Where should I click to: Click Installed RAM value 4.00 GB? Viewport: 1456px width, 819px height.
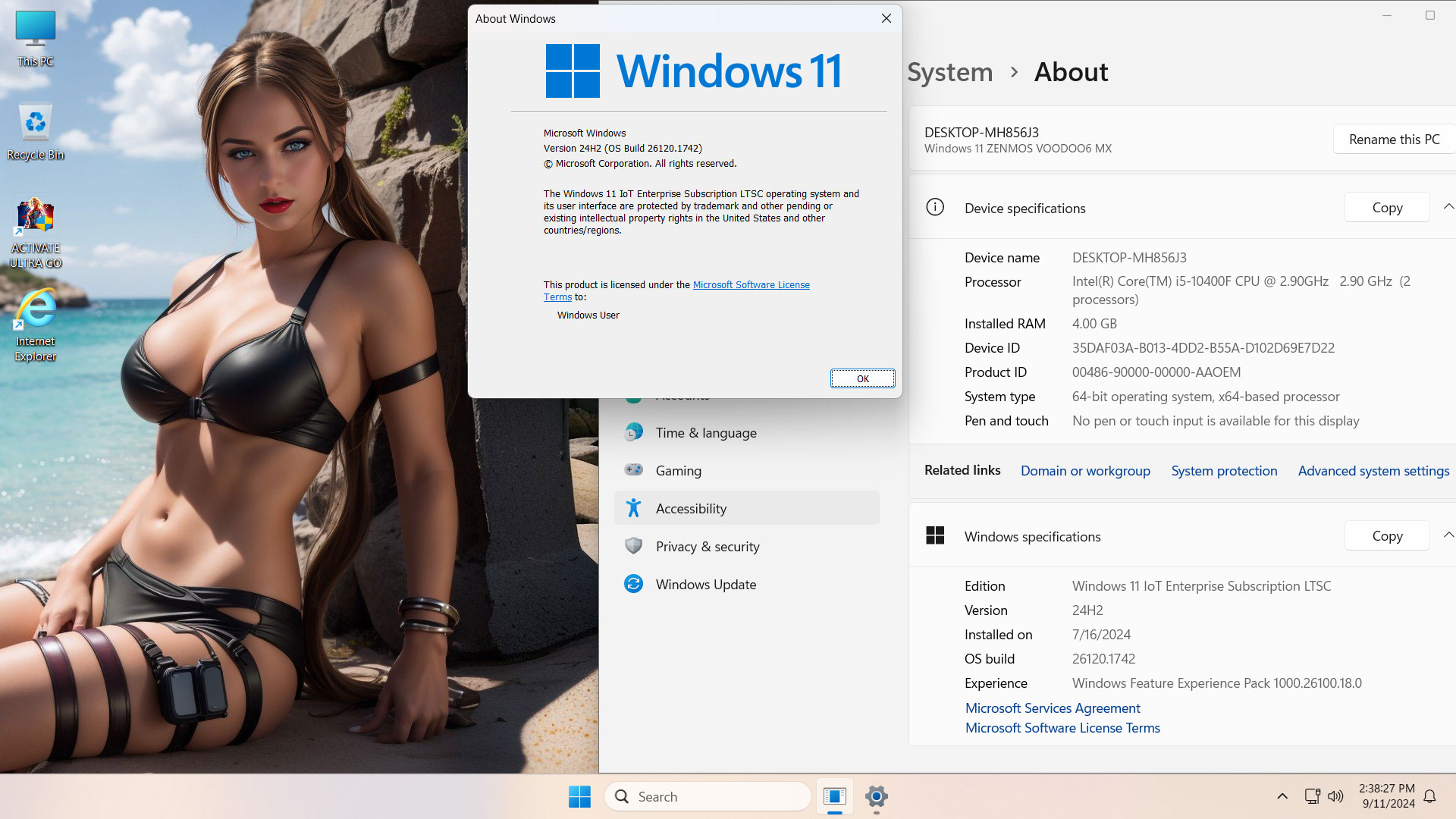(x=1094, y=324)
